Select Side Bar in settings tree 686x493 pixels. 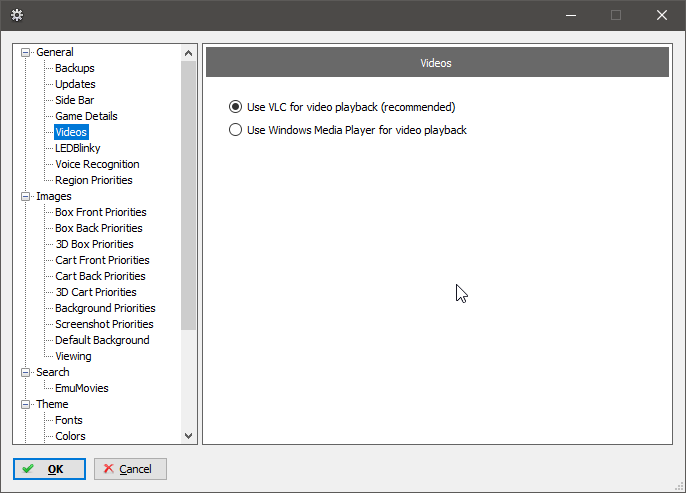click(75, 100)
